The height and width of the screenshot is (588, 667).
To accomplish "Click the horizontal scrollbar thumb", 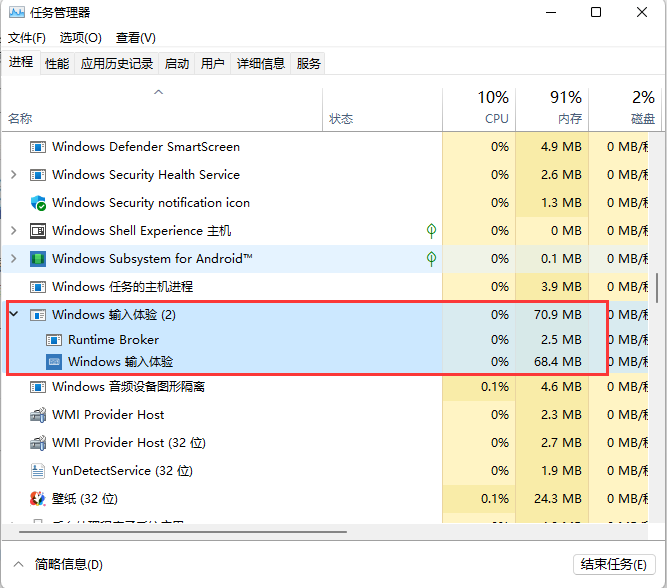I will click(x=183, y=532).
